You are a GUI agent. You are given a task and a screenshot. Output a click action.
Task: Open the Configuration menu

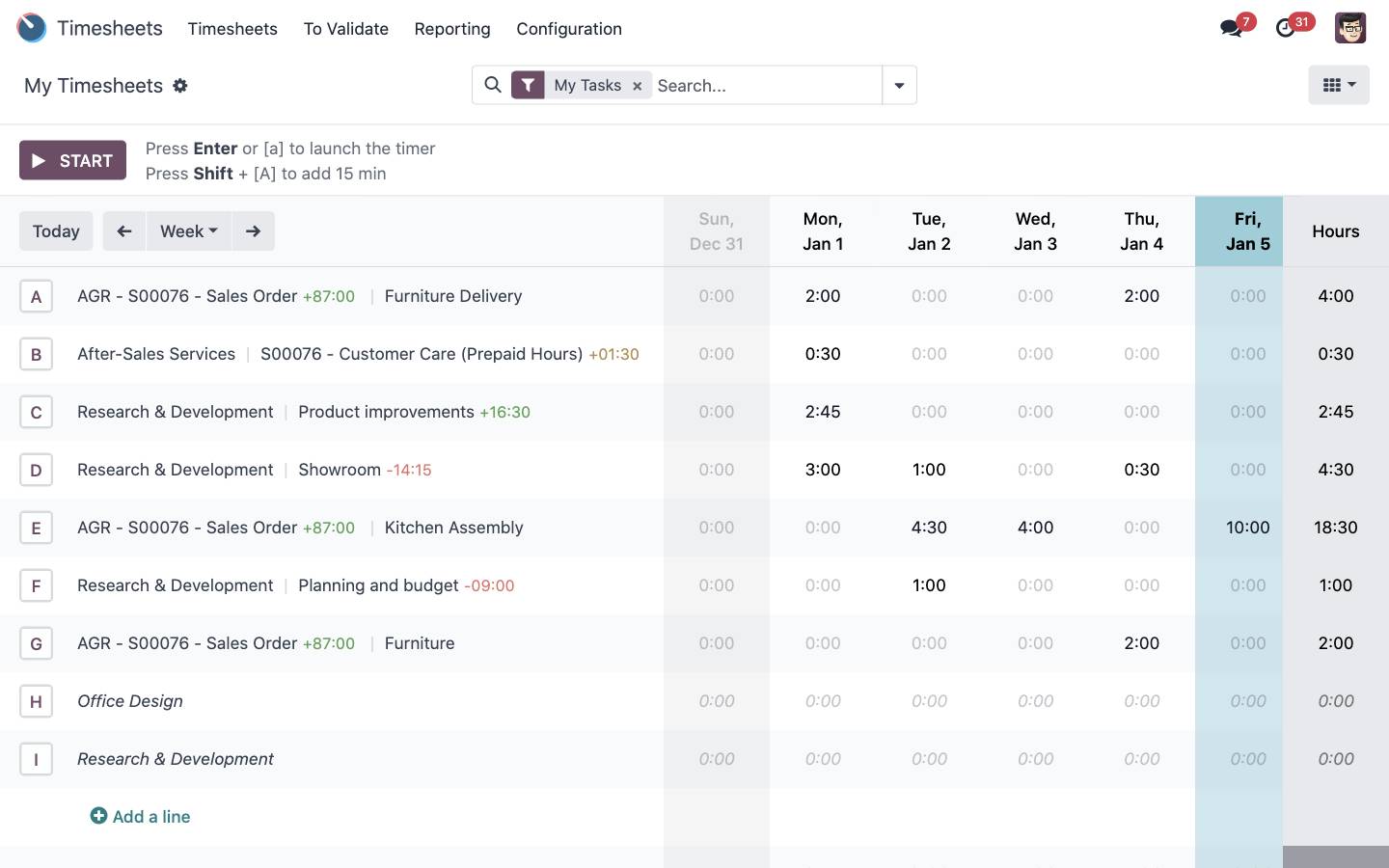point(568,29)
